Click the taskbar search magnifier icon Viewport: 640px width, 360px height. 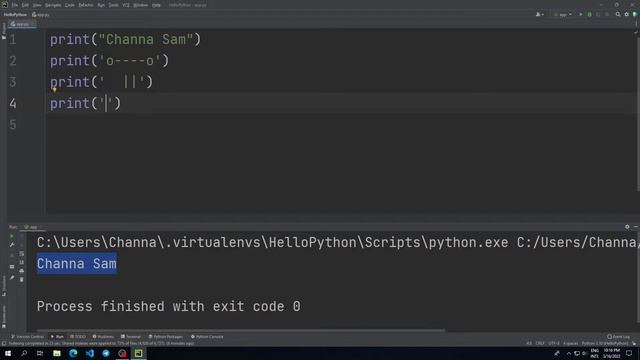(24, 353)
